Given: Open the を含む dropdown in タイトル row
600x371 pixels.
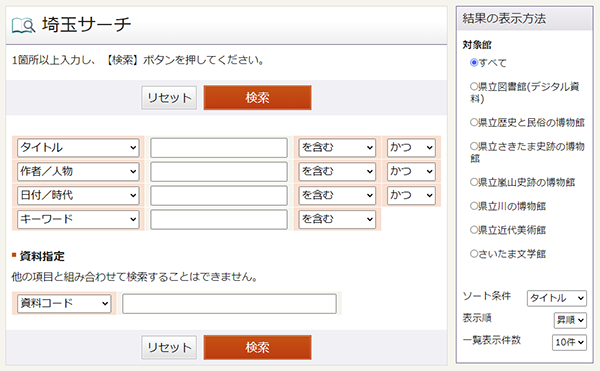Looking at the screenshot, I should click(x=337, y=148).
